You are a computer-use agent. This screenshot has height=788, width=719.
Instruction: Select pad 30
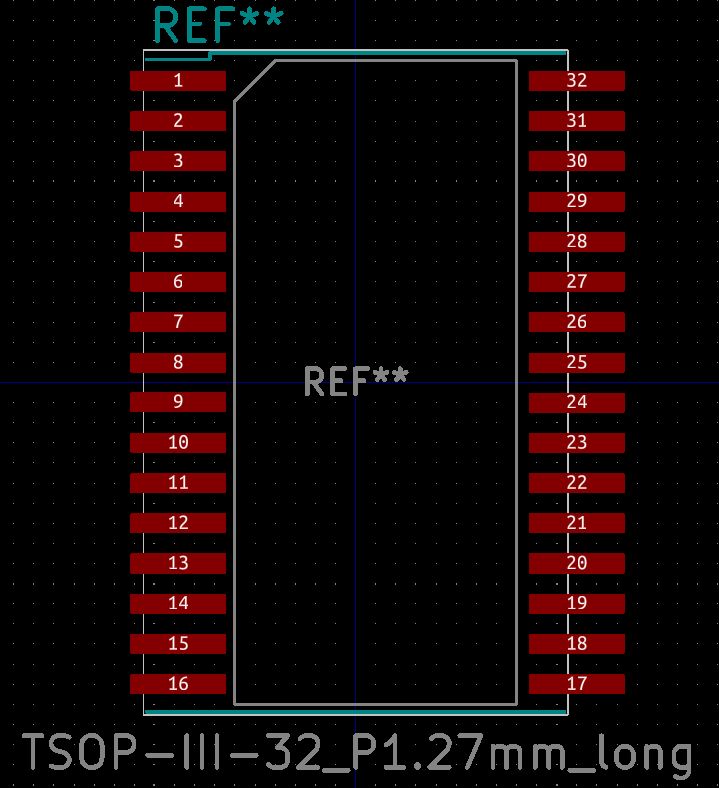[x=577, y=161]
